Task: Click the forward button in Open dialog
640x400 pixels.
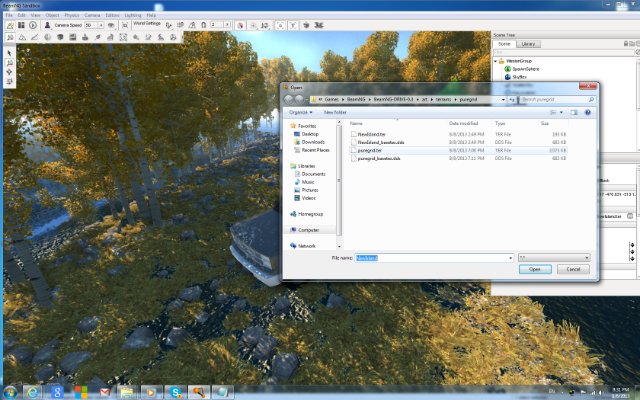Action: [x=299, y=99]
